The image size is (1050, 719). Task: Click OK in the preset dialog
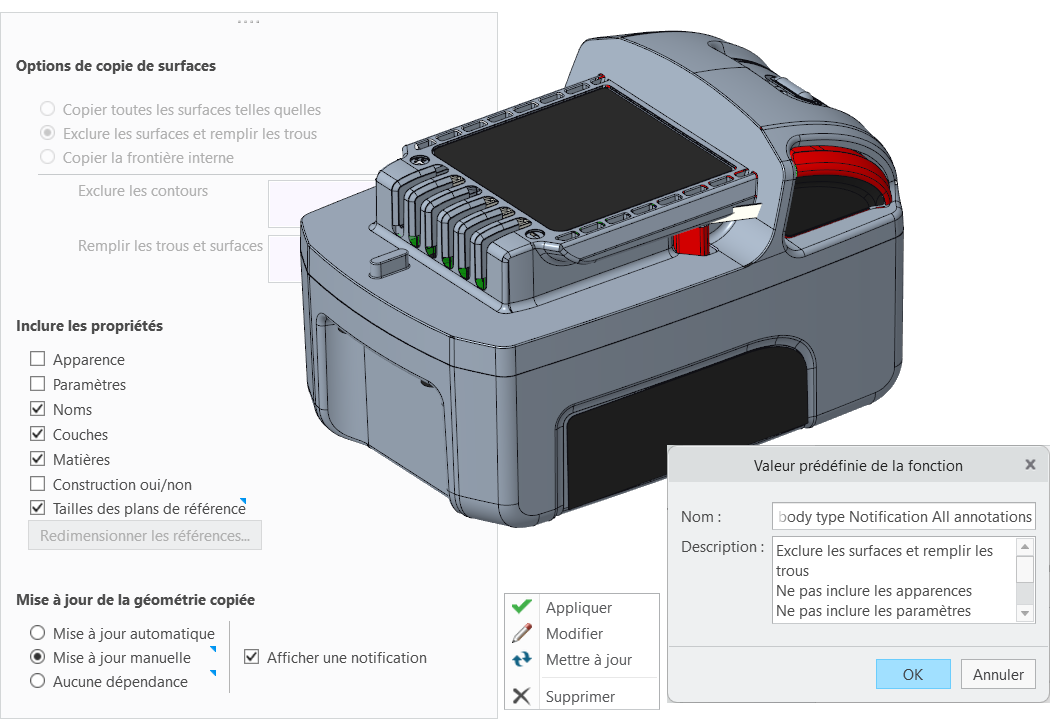click(x=913, y=674)
